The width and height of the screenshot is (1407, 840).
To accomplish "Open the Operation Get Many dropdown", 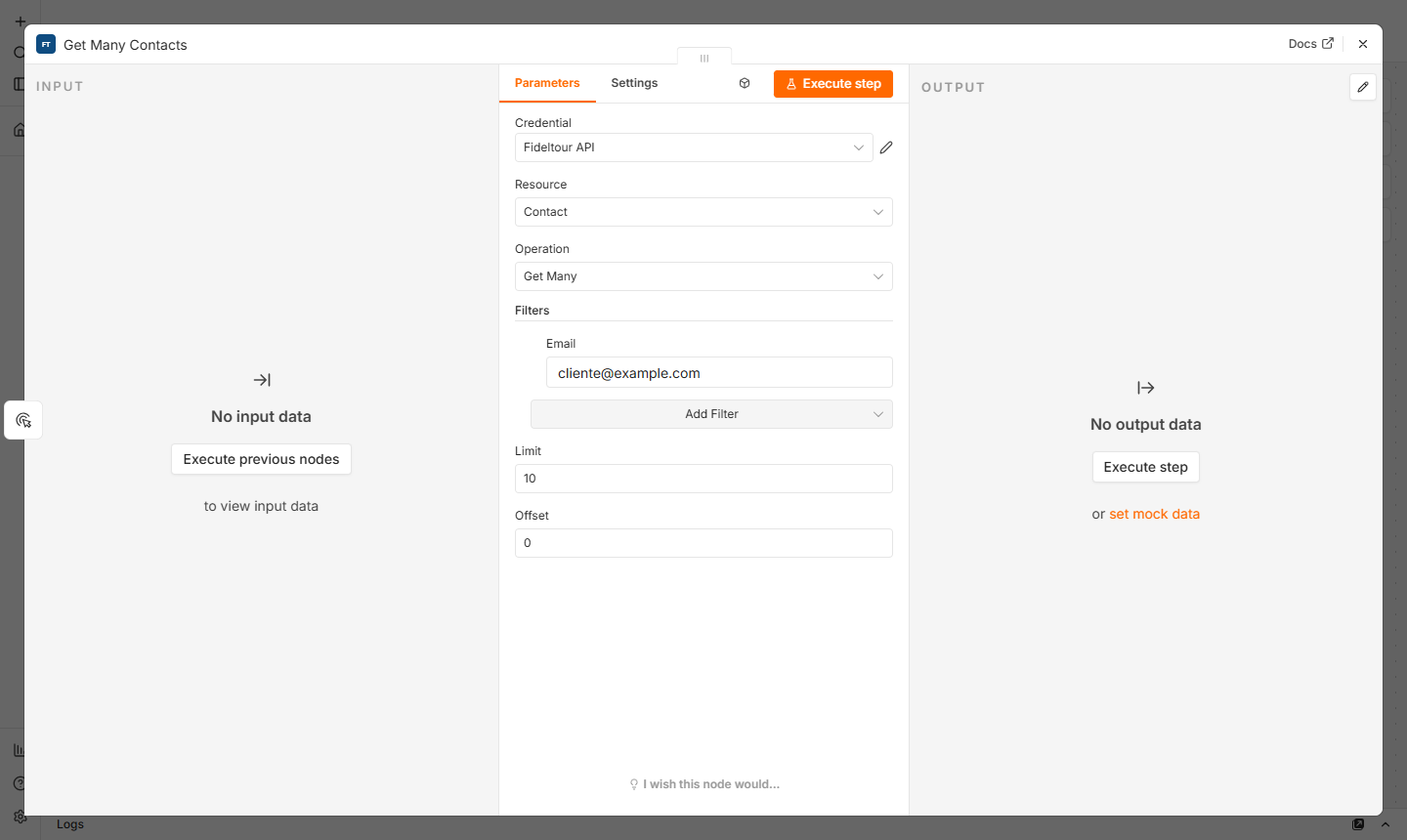I will coord(703,276).
